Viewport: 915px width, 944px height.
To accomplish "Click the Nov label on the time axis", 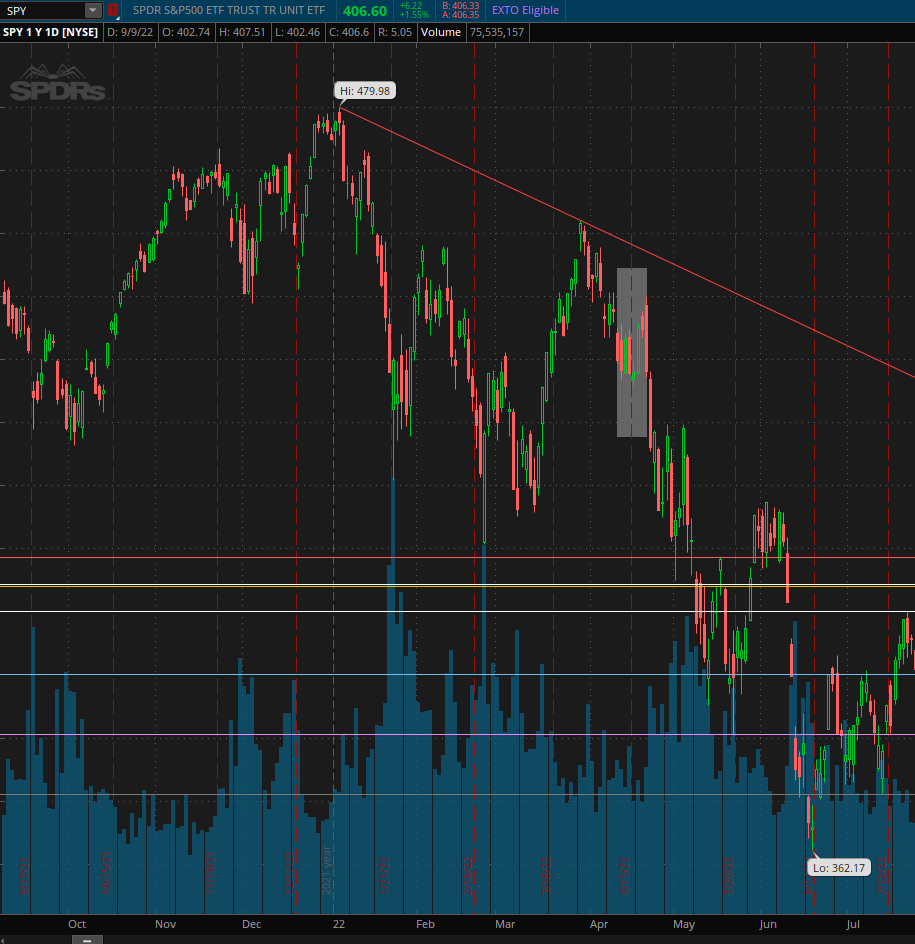I will point(166,924).
